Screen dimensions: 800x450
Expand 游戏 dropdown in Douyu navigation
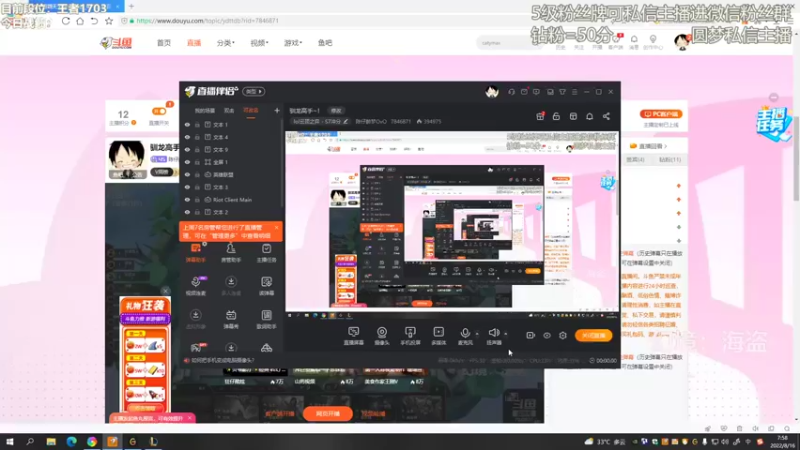coord(293,43)
